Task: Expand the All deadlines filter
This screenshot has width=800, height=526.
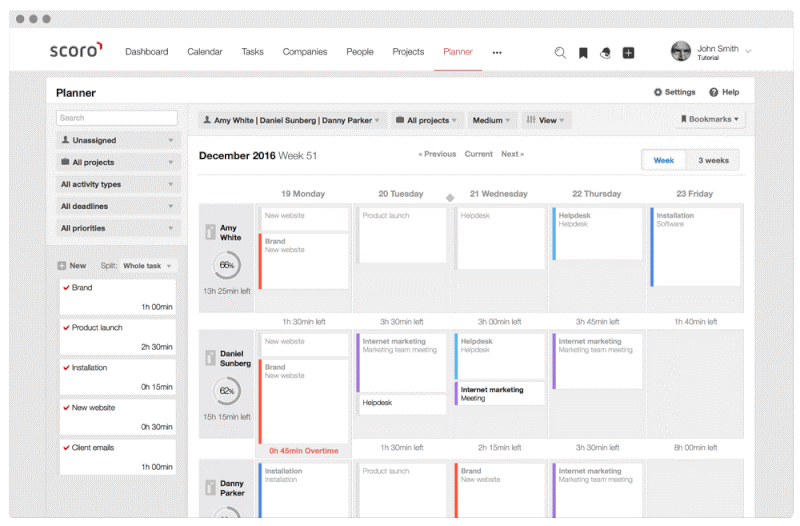Action: coord(118,206)
